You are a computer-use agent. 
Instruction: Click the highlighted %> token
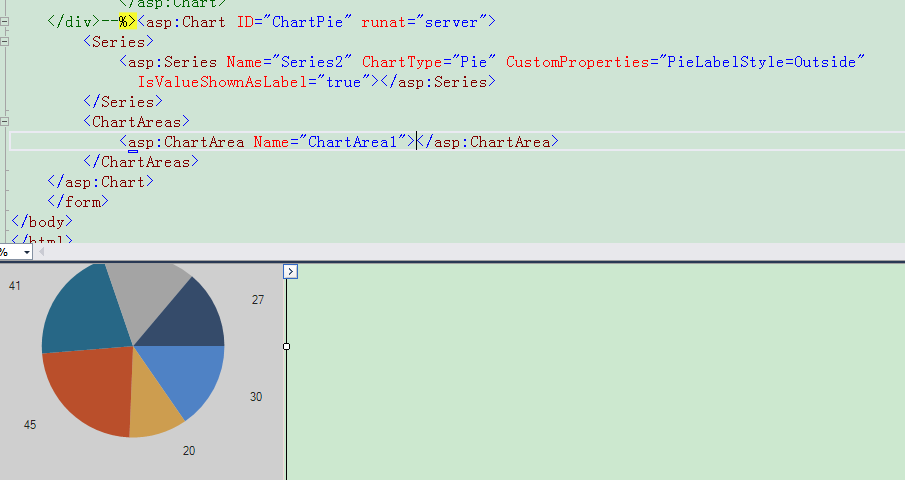pyautogui.click(x=128, y=22)
